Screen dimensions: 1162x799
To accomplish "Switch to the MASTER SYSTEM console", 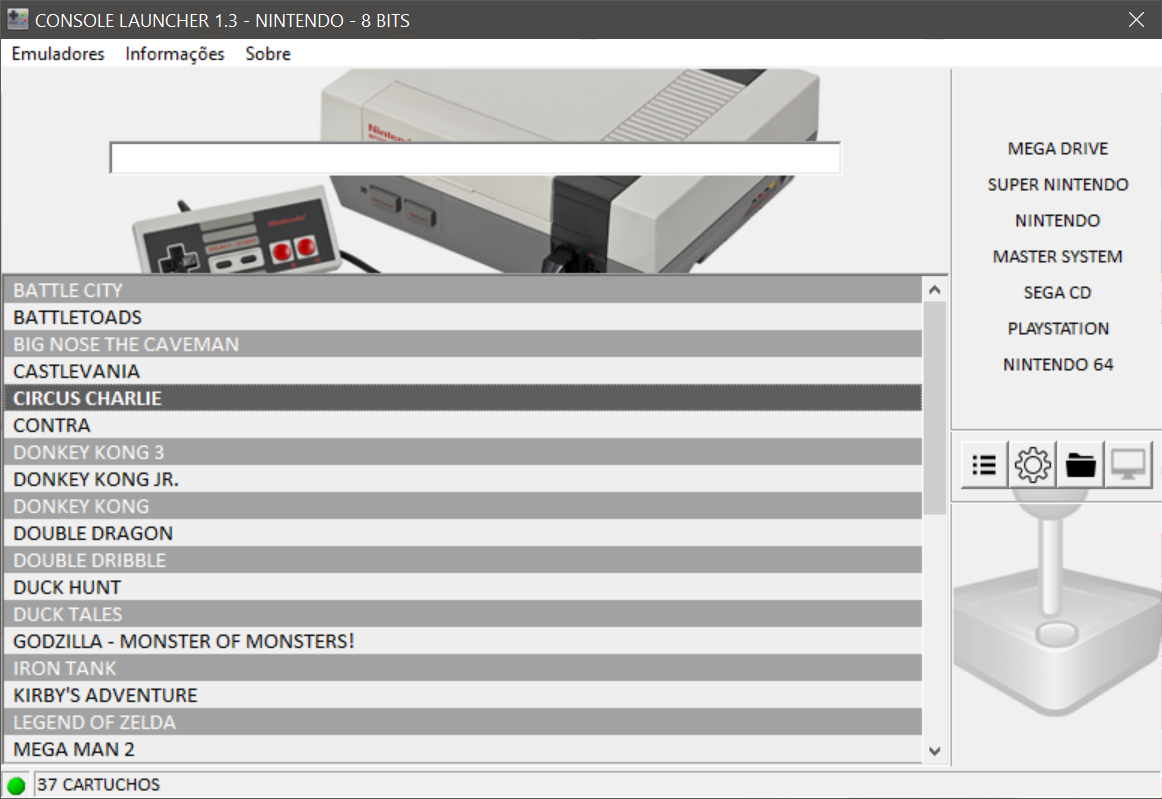I will click(x=1058, y=256).
